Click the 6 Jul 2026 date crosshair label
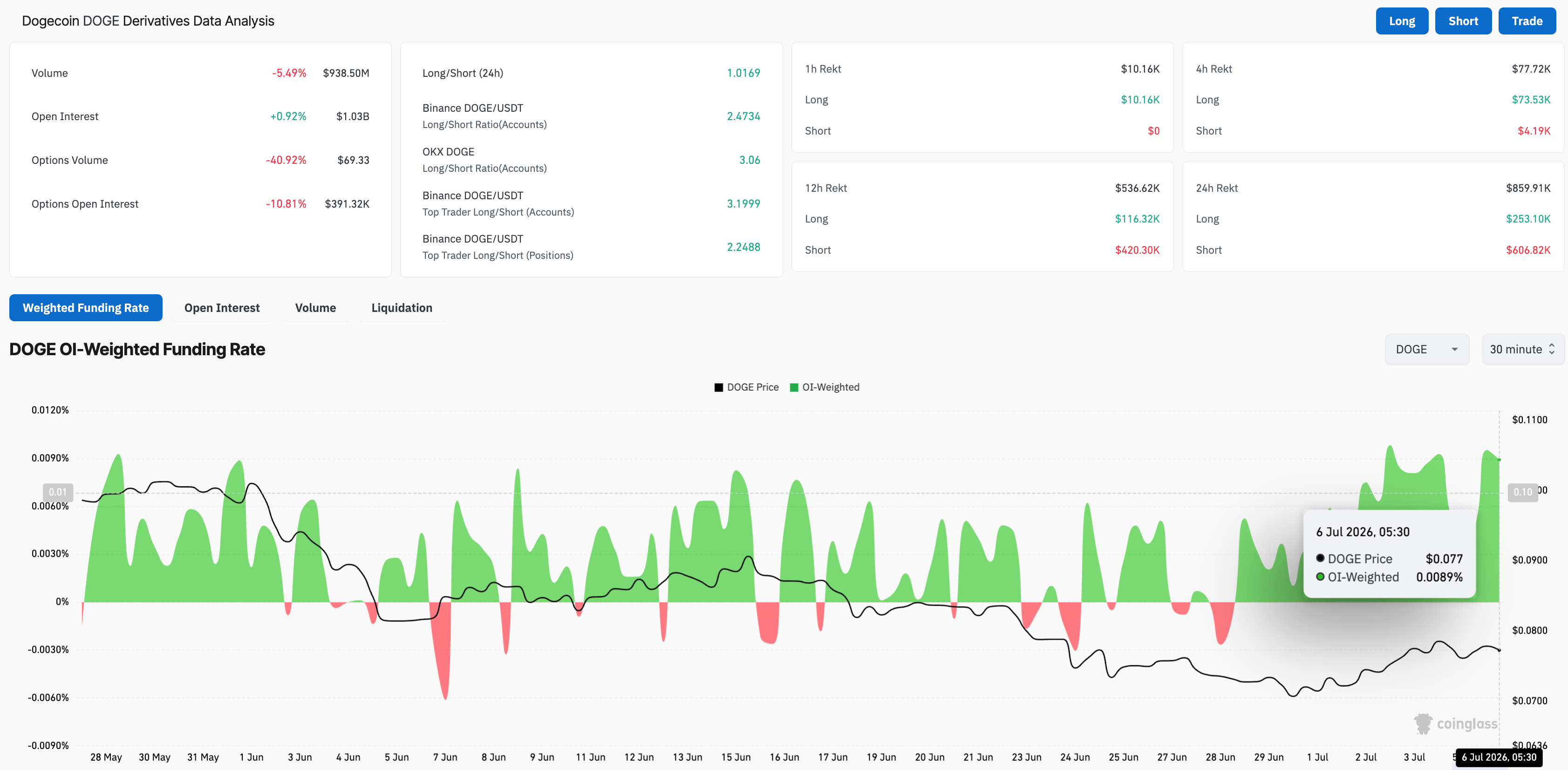Viewport: 1568px width, 770px height. (1499, 757)
